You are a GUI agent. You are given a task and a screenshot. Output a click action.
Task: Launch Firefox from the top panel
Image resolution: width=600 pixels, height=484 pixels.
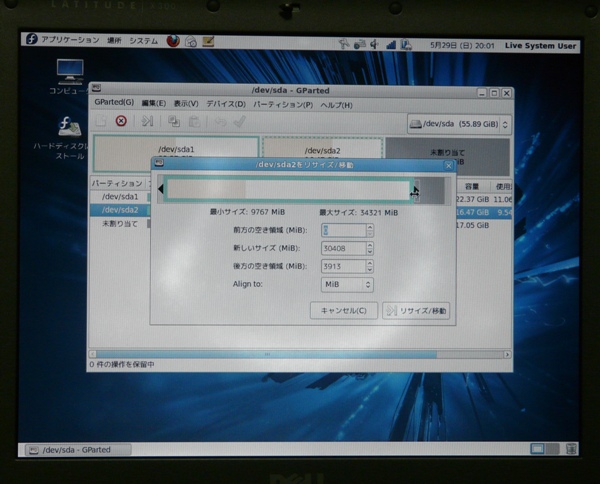[x=173, y=42]
